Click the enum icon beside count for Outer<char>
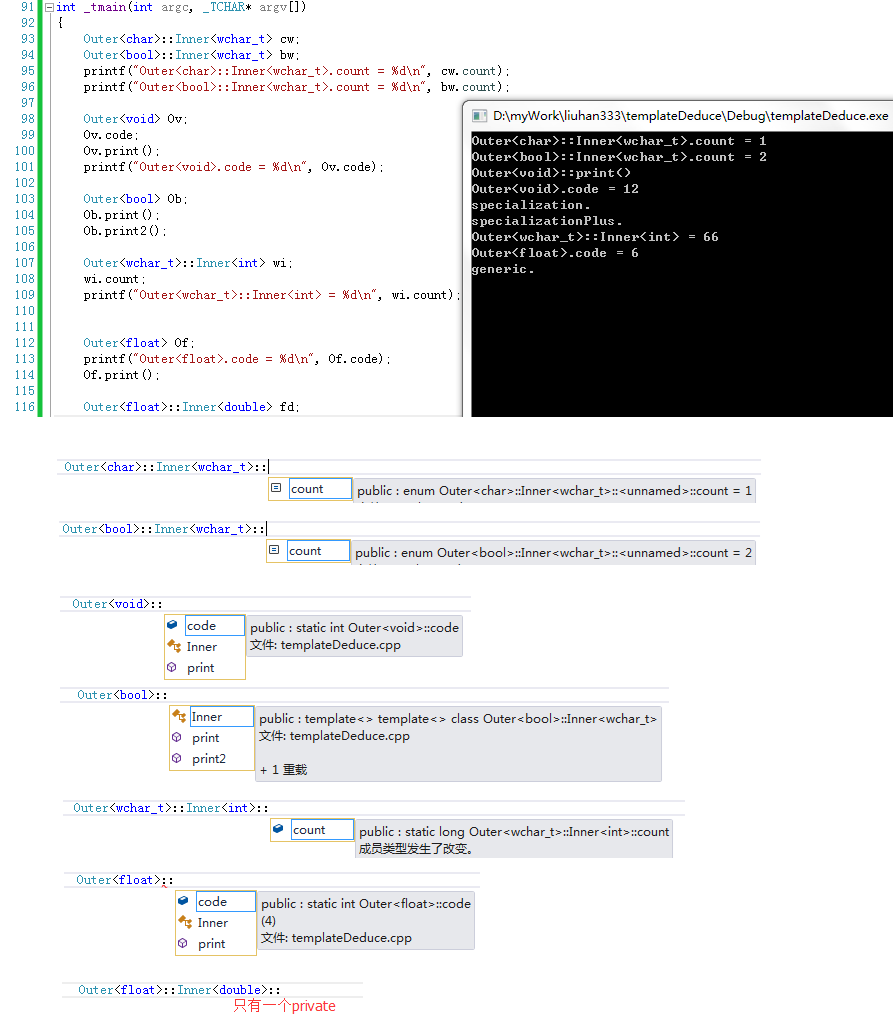The height and width of the screenshot is (1028, 893). [276, 488]
